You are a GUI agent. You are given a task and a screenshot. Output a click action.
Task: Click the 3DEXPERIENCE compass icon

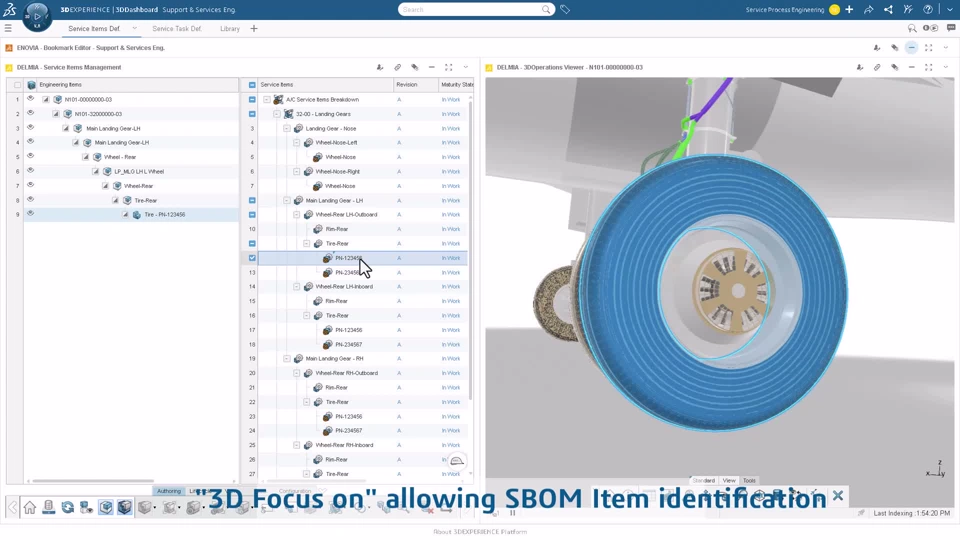tap(37, 17)
